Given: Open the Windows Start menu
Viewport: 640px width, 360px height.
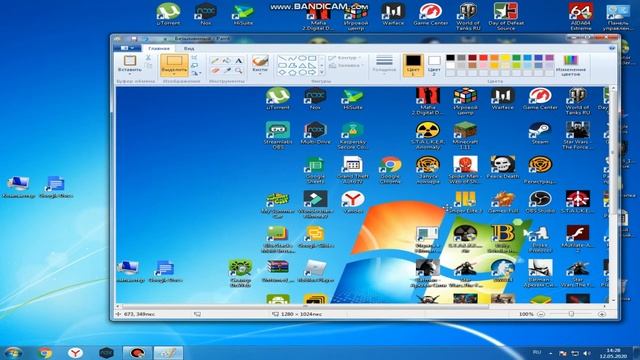Looking at the screenshot, I should [13, 352].
